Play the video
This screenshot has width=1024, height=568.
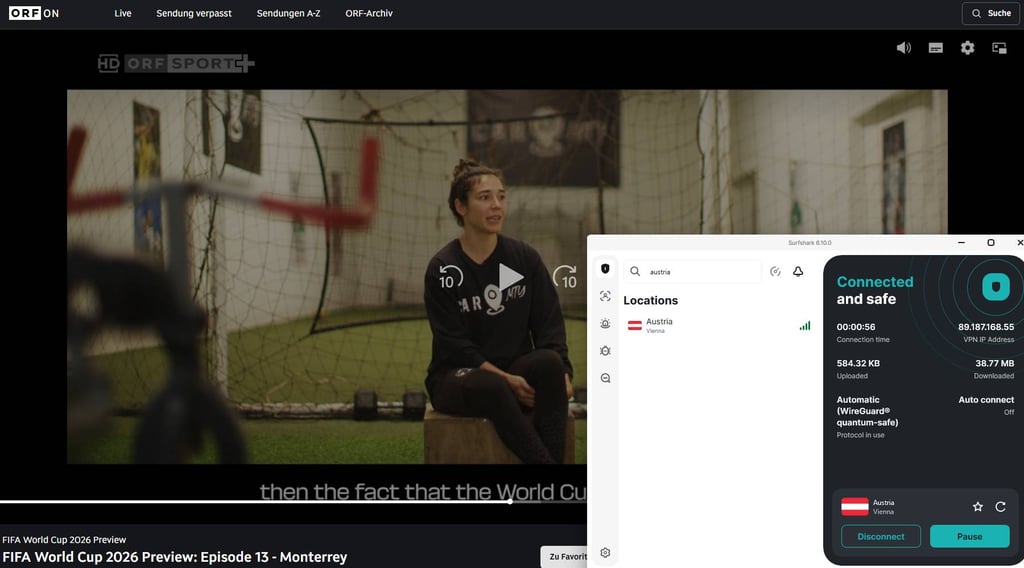click(509, 277)
